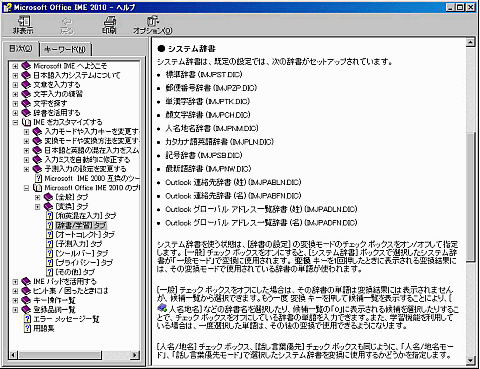
Task: Click book icon for 入力ミスを自動的に修正する
Action: click(37, 160)
